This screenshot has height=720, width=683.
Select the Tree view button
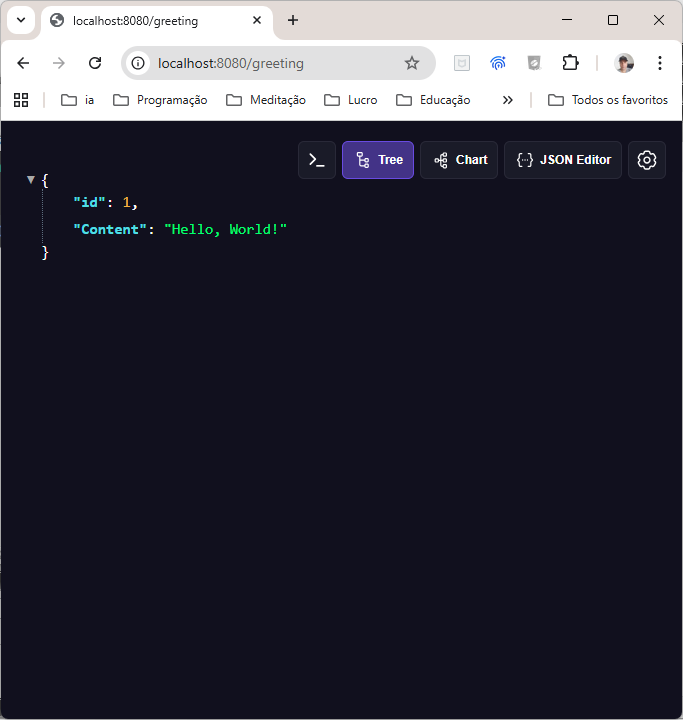(x=378, y=160)
